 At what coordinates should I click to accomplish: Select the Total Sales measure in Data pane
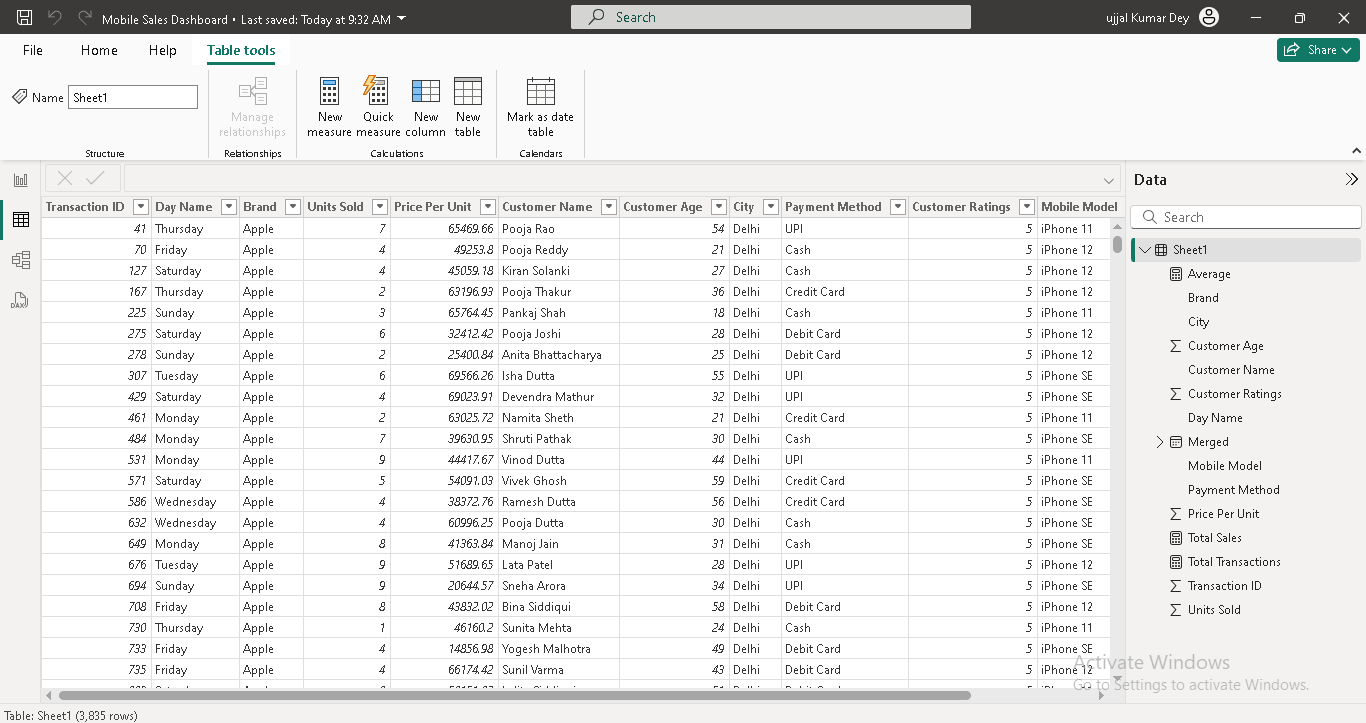pyautogui.click(x=1214, y=538)
